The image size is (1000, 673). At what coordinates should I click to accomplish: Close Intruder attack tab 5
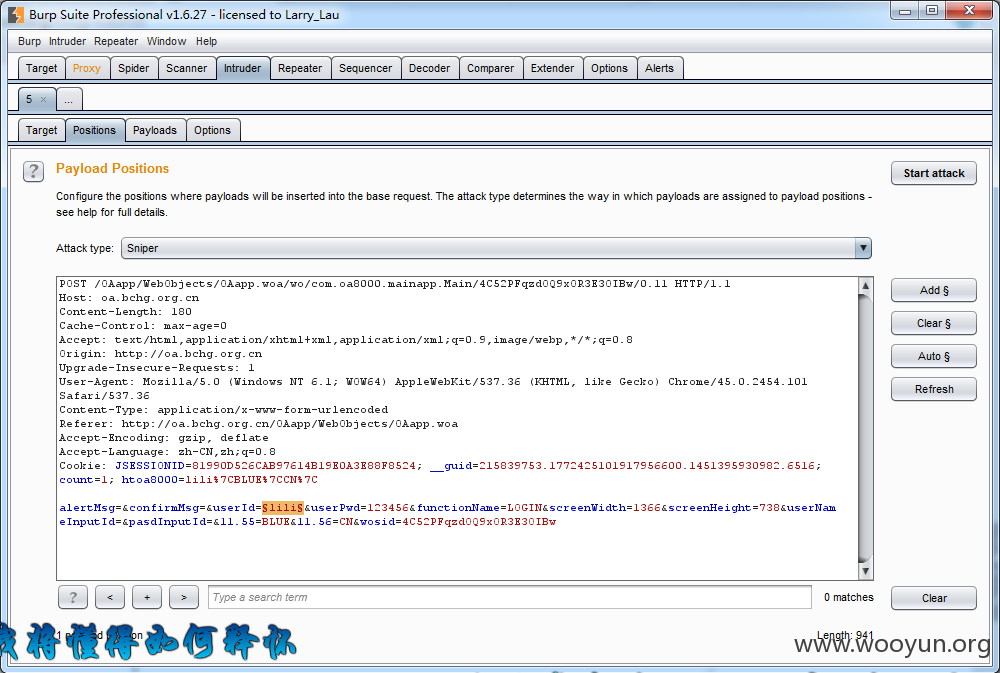pyautogui.click(x=43, y=100)
